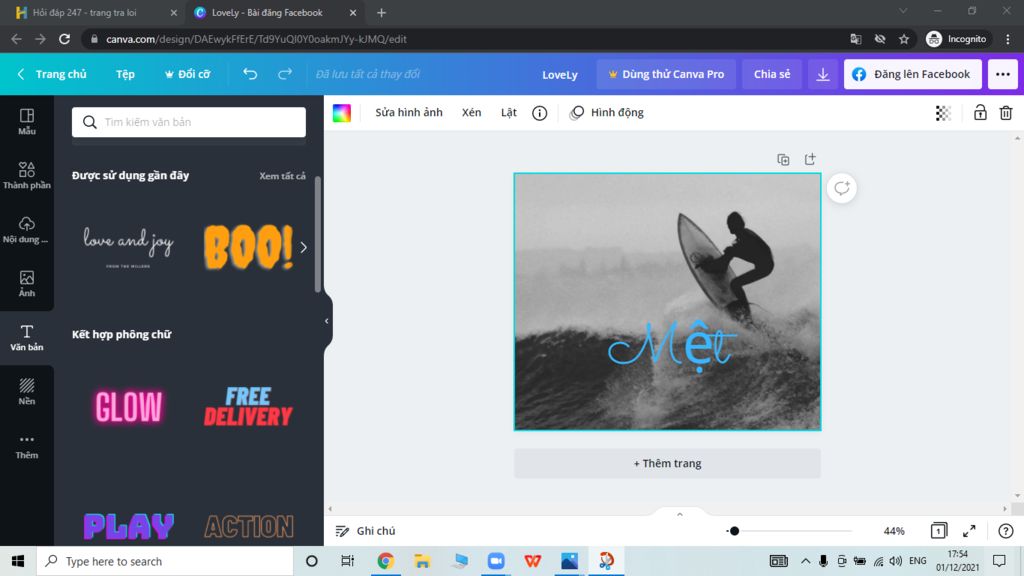Choose the FREE DELIVERY font combination
1024x576 pixels.
tap(248, 406)
